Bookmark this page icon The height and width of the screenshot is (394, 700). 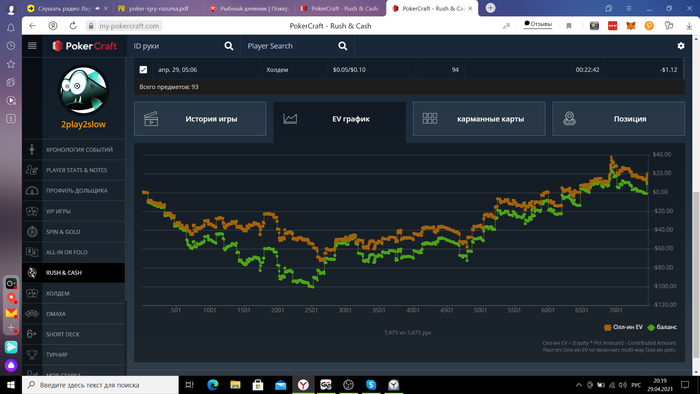tap(569, 26)
